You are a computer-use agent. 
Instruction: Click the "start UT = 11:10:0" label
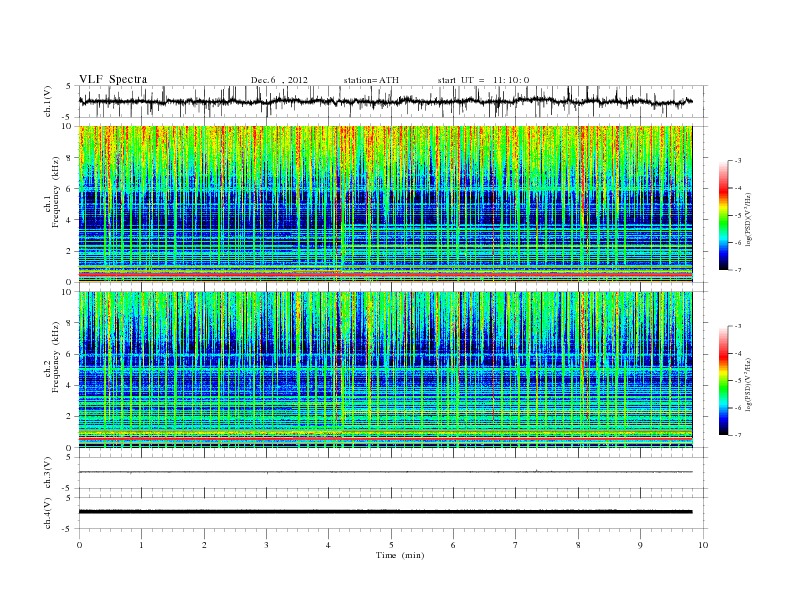pos(483,80)
